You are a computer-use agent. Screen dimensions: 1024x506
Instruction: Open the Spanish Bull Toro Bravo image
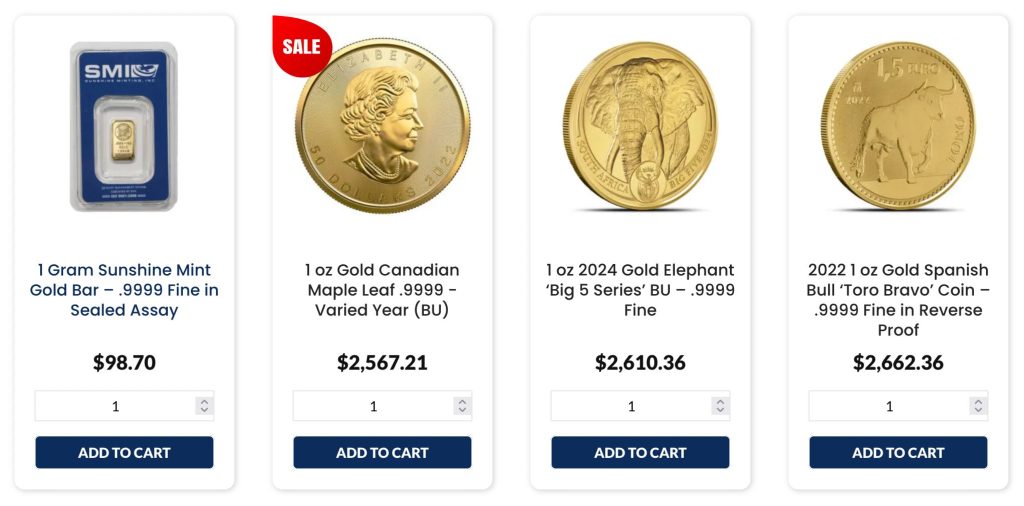point(898,127)
